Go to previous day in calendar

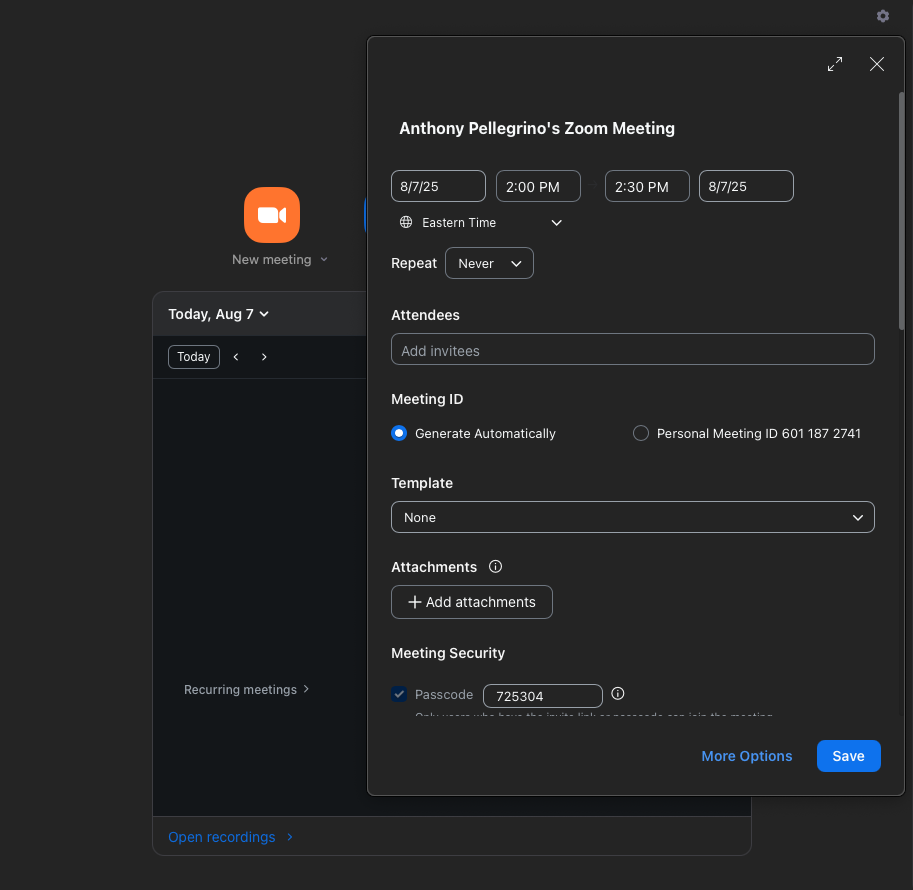(x=236, y=357)
